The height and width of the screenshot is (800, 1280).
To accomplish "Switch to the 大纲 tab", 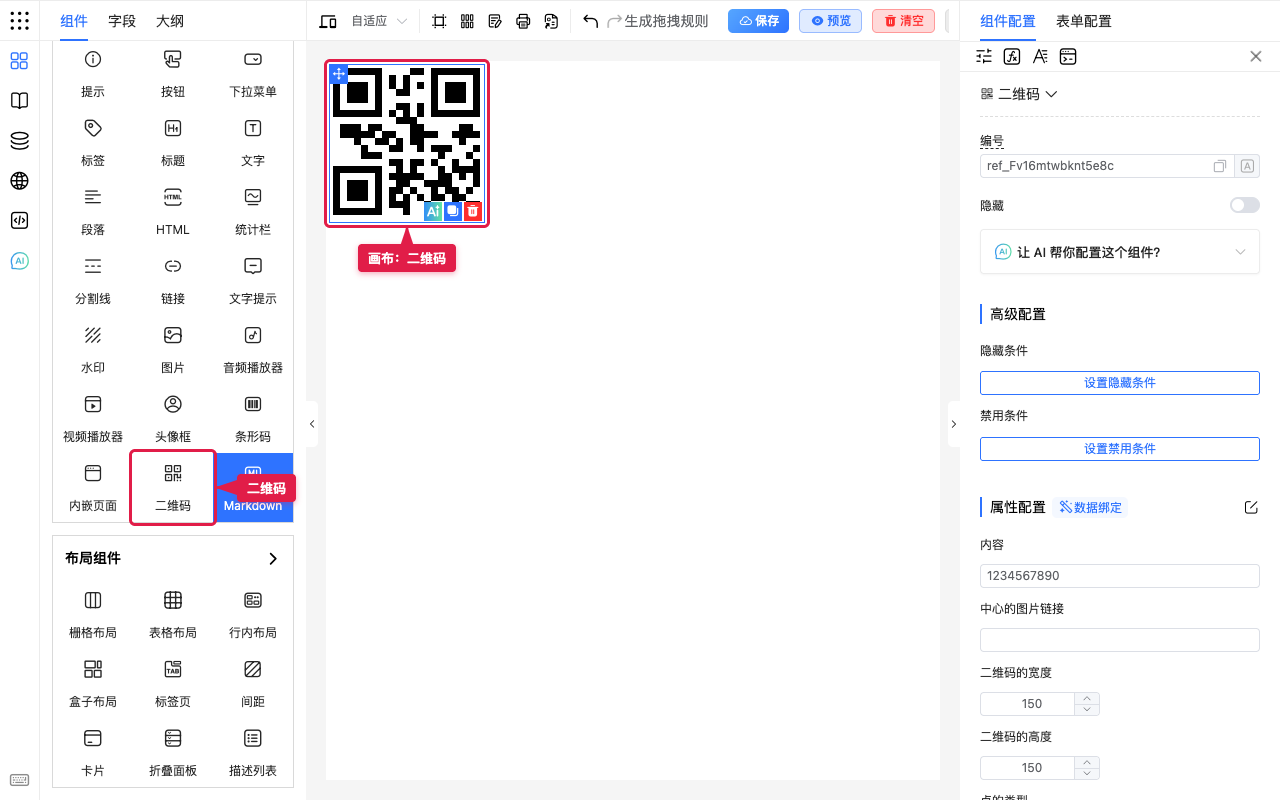I will [170, 21].
